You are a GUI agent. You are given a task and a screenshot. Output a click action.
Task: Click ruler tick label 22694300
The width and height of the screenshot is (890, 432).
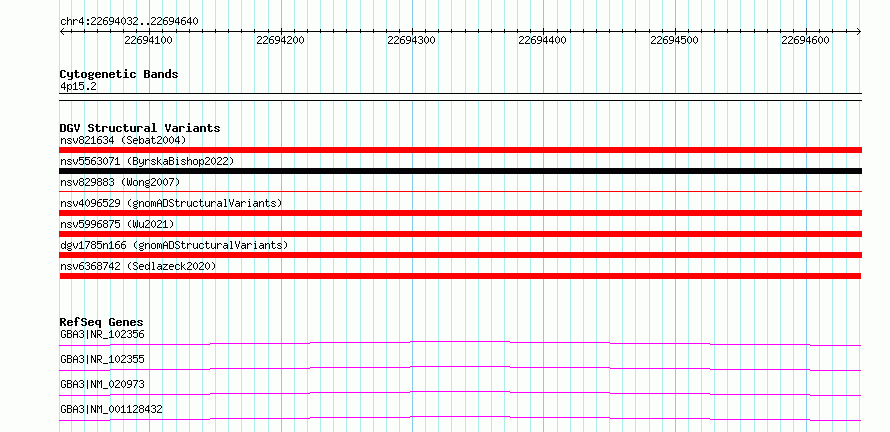pos(412,40)
